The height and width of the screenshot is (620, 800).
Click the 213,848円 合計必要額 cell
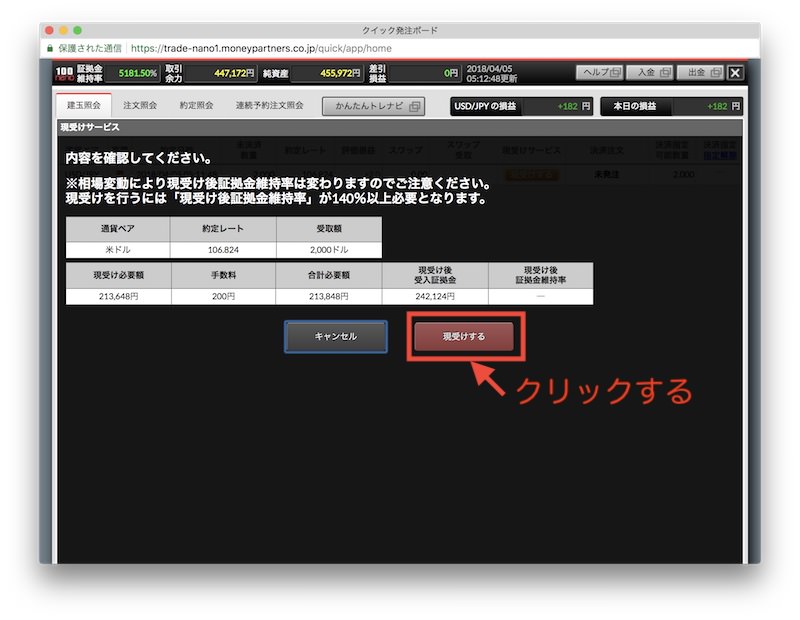click(x=329, y=296)
